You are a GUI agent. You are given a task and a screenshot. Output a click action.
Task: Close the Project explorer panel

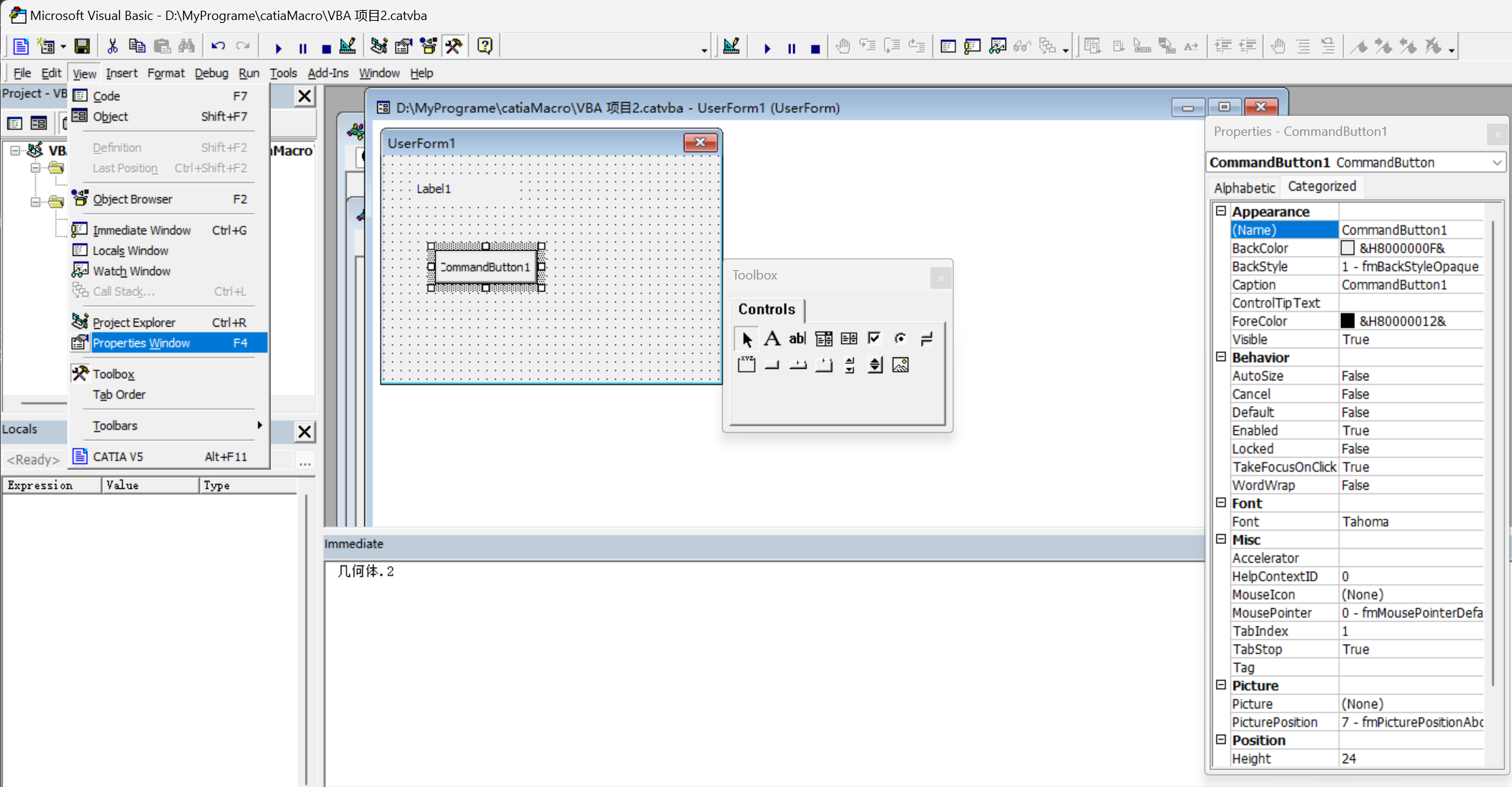tap(304, 96)
